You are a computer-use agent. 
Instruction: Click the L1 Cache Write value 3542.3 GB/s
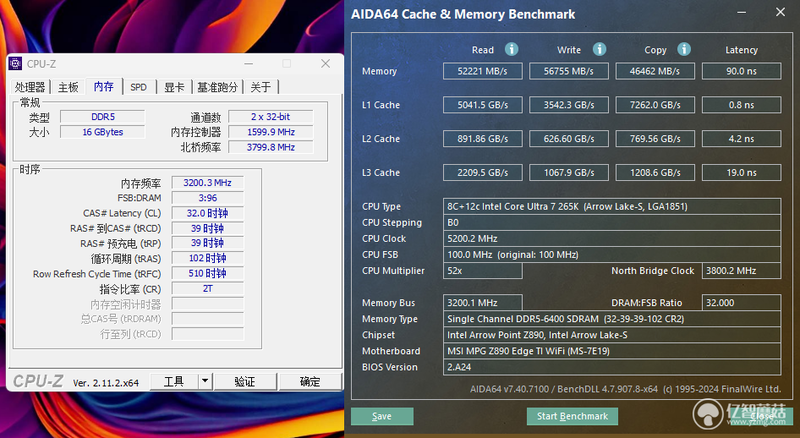click(569, 105)
